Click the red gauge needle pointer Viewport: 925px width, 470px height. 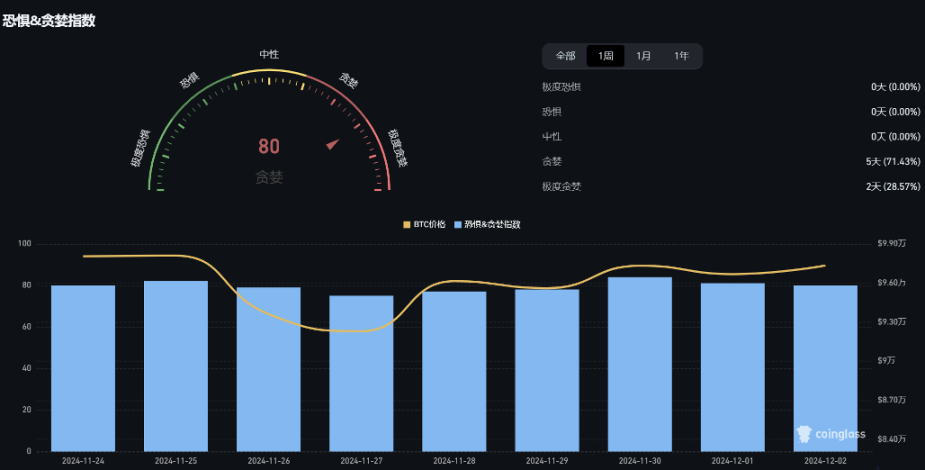333,144
